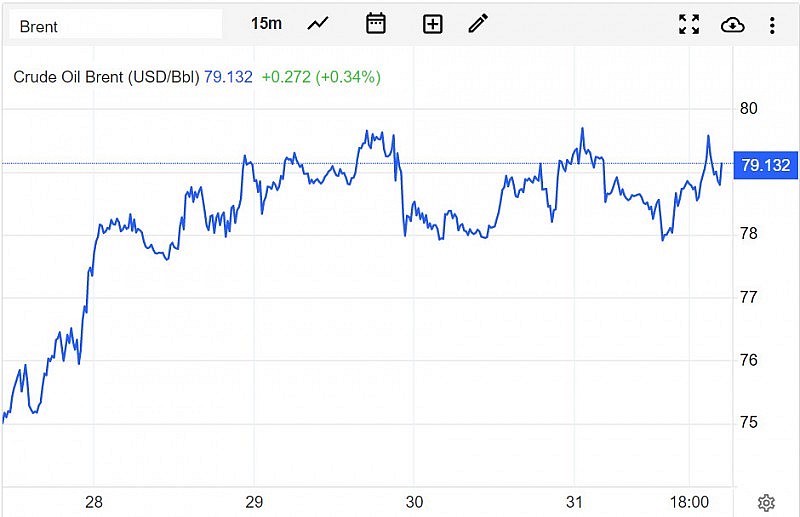Click the 78 price axis label
Image resolution: width=800 pixels, height=517 pixels.
(748, 234)
